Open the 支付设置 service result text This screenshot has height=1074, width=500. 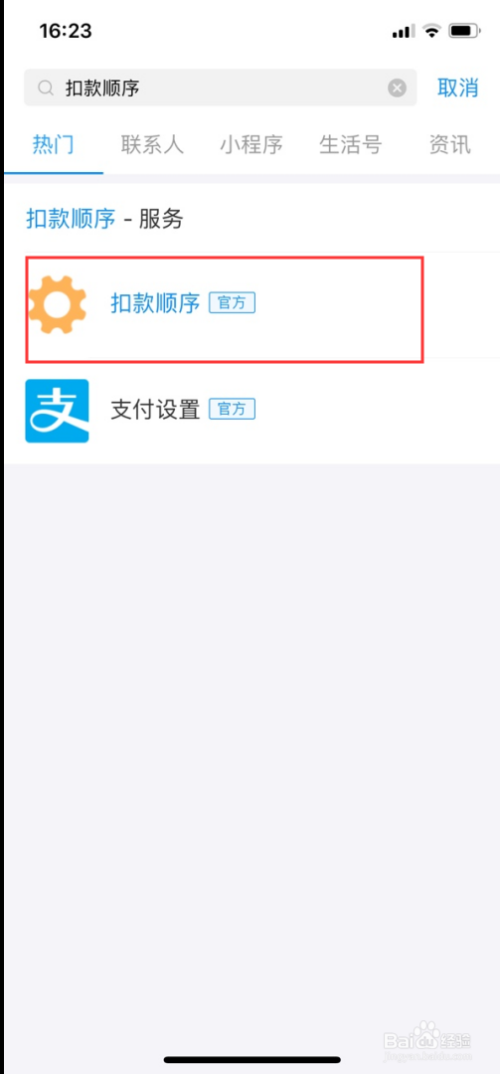click(x=155, y=410)
